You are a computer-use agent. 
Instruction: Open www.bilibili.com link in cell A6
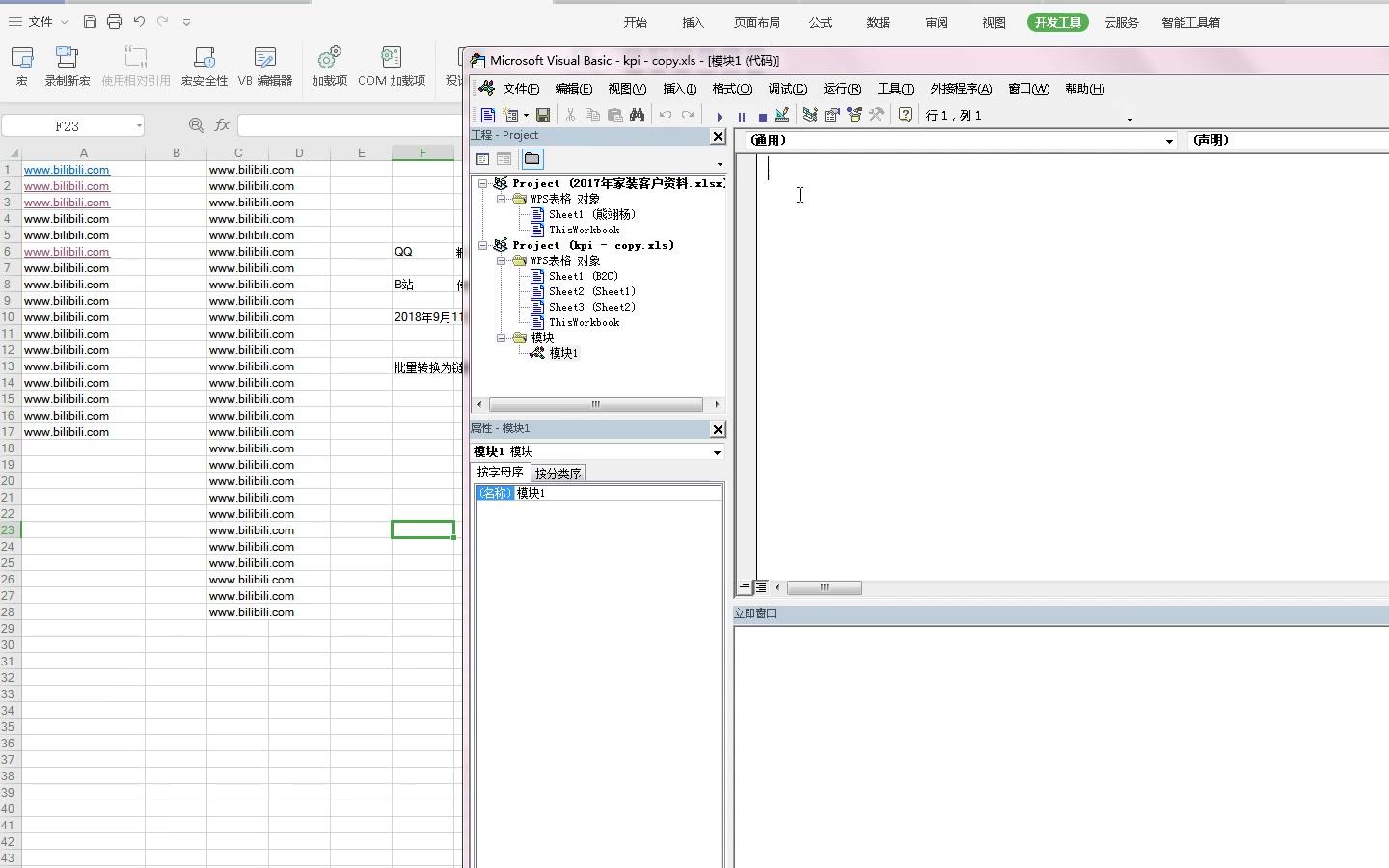coord(67,252)
